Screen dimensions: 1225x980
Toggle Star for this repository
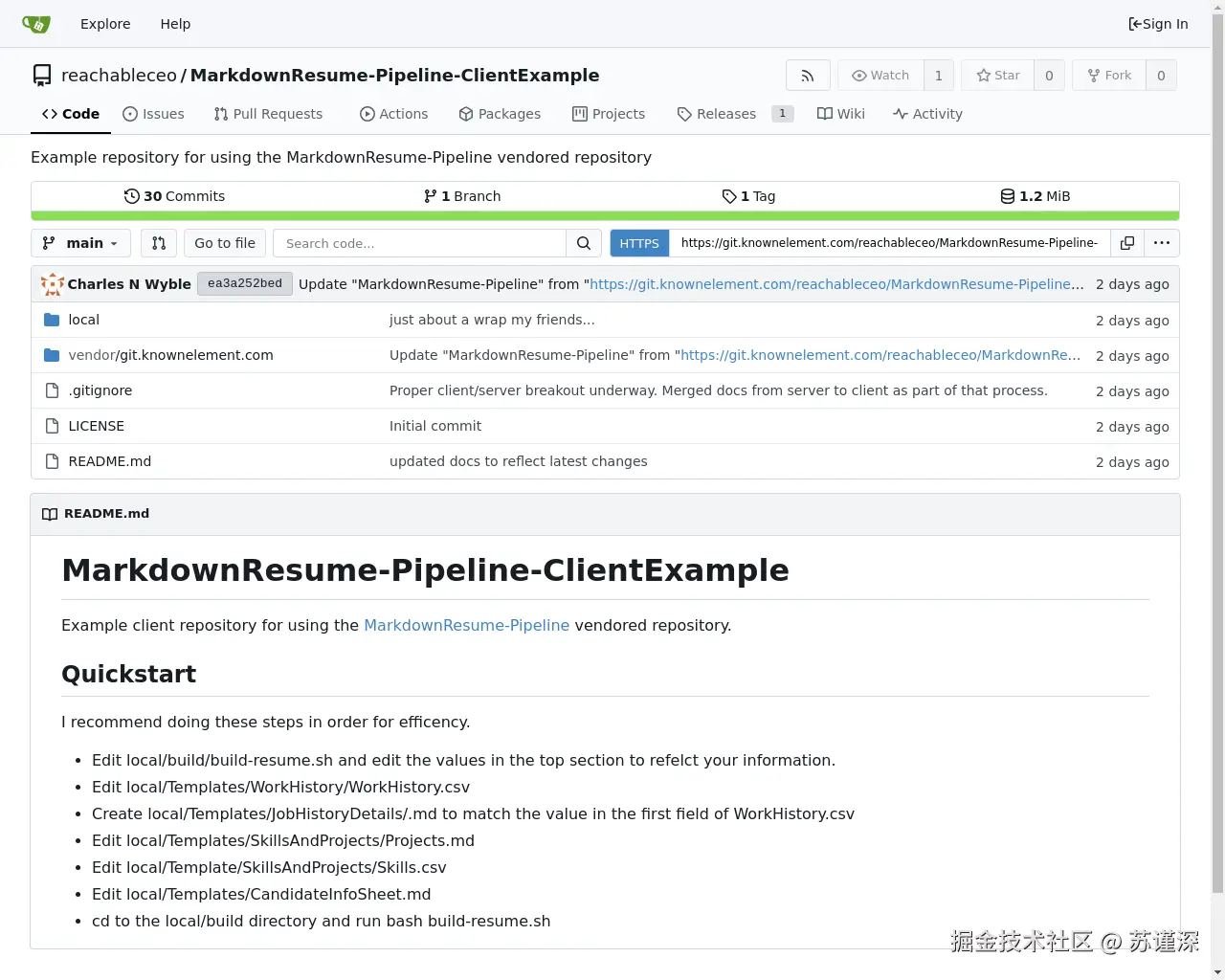[x=998, y=76]
